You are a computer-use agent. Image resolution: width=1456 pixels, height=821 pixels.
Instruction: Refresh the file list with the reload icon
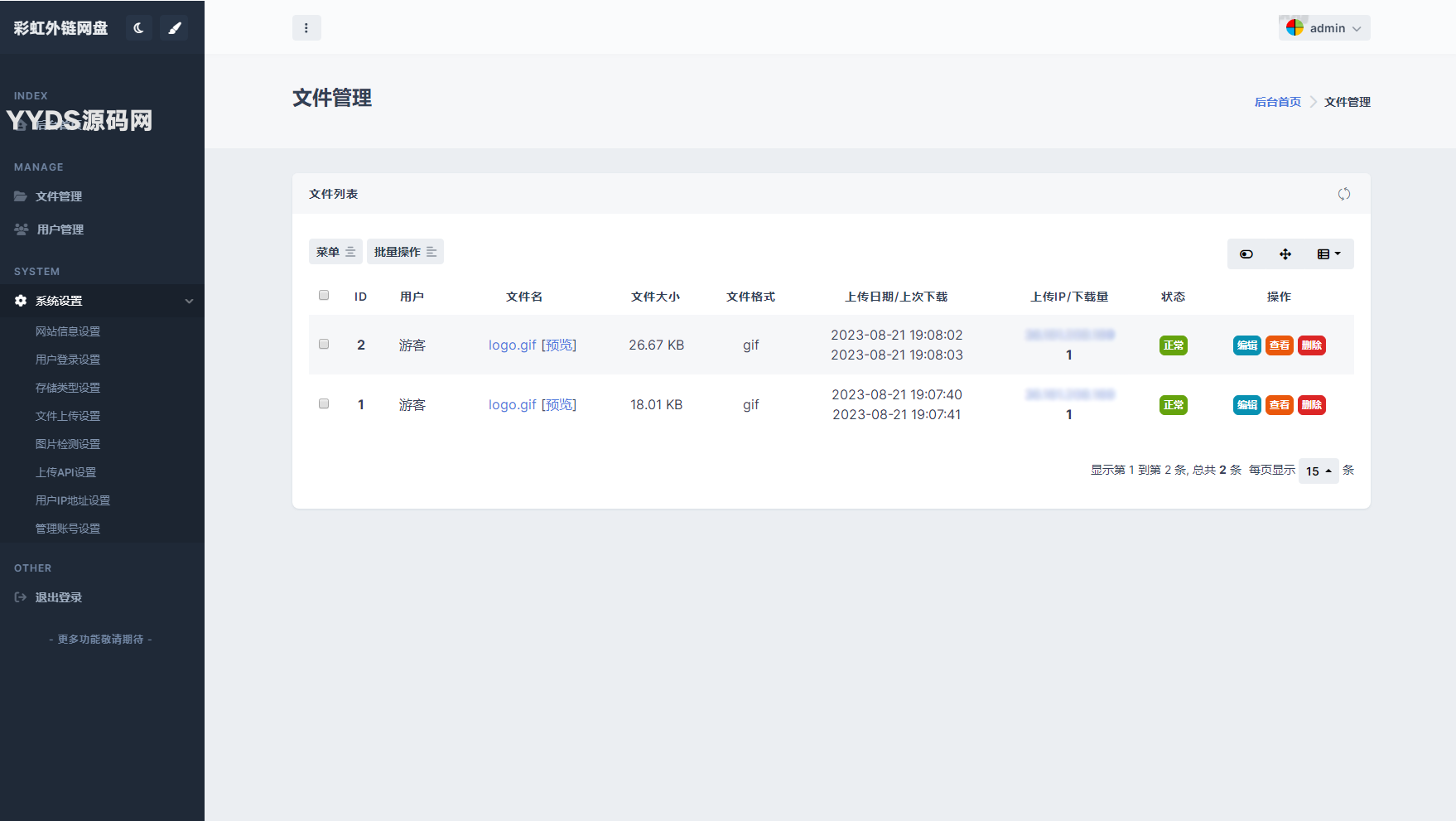pos(1343,194)
